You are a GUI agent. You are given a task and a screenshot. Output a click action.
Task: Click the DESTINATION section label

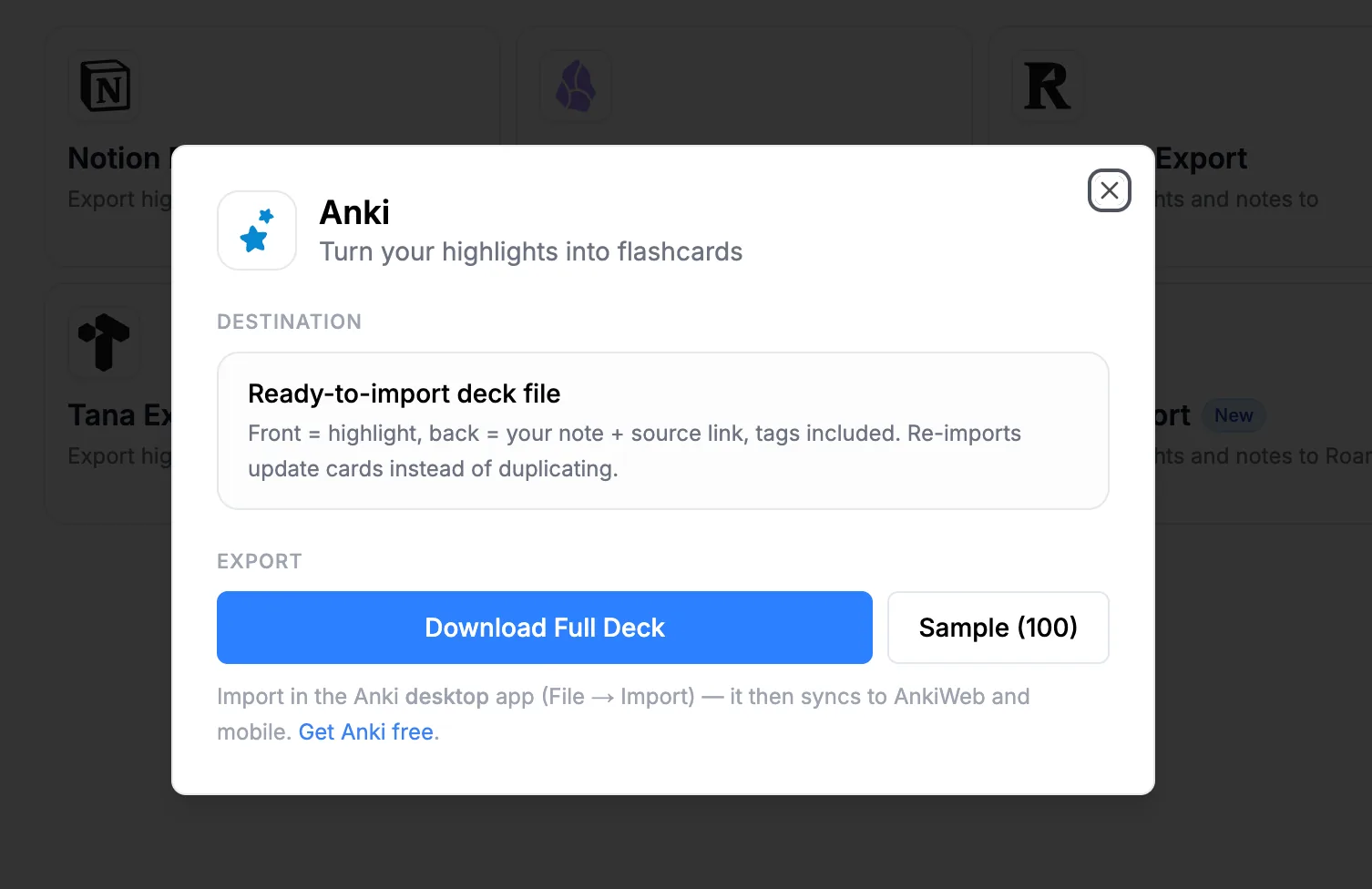click(x=289, y=322)
